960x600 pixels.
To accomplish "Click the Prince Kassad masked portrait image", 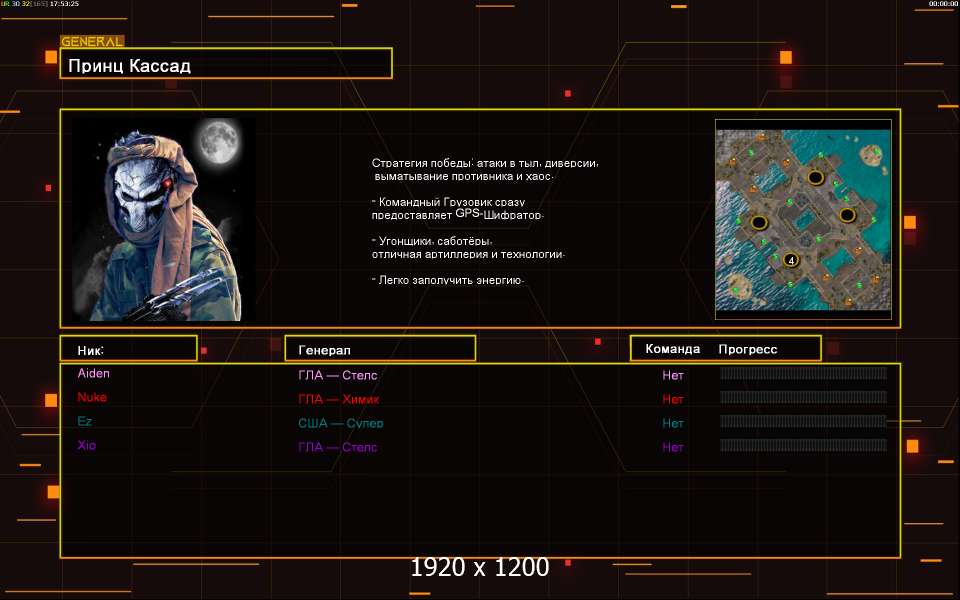I will (164, 219).
